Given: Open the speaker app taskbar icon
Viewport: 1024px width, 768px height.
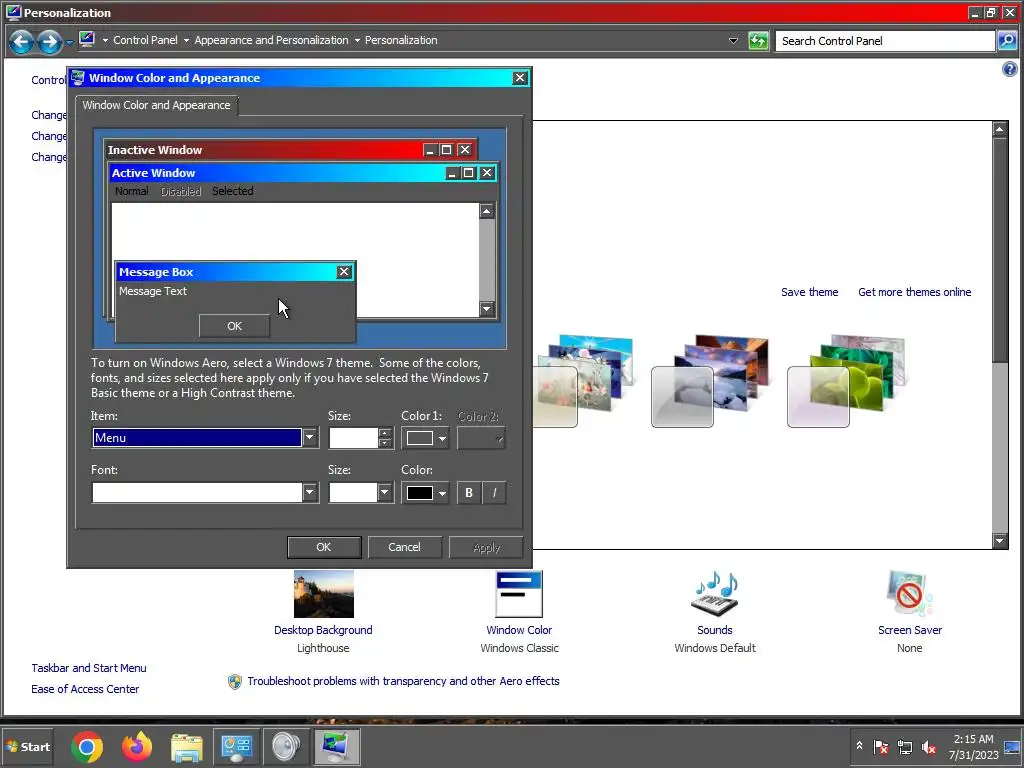Looking at the screenshot, I should [x=286, y=746].
